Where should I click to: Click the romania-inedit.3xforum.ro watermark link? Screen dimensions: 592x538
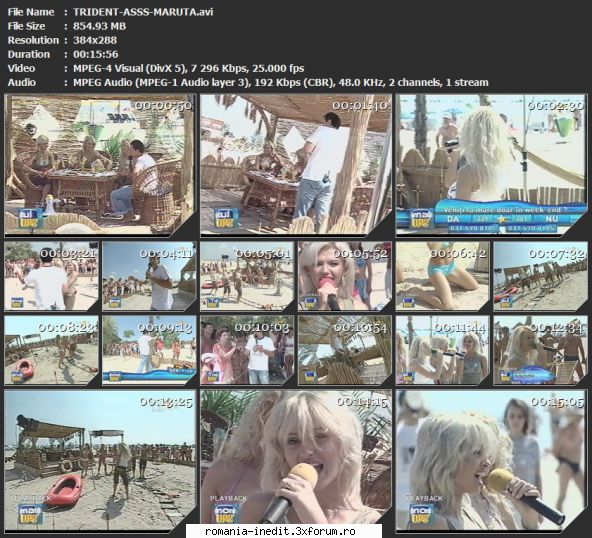tap(280, 531)
